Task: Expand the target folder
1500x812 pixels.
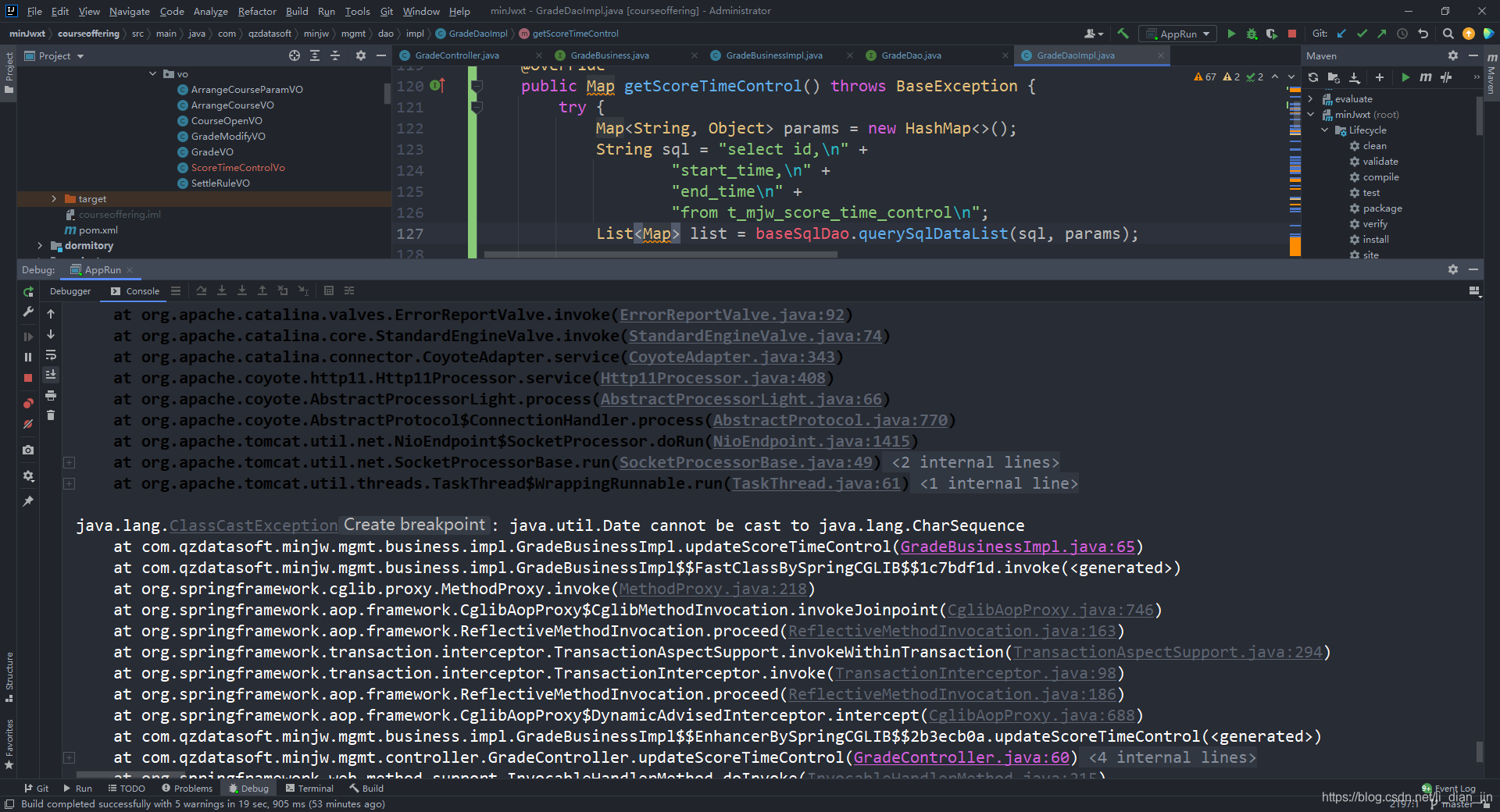Action: 54,199
